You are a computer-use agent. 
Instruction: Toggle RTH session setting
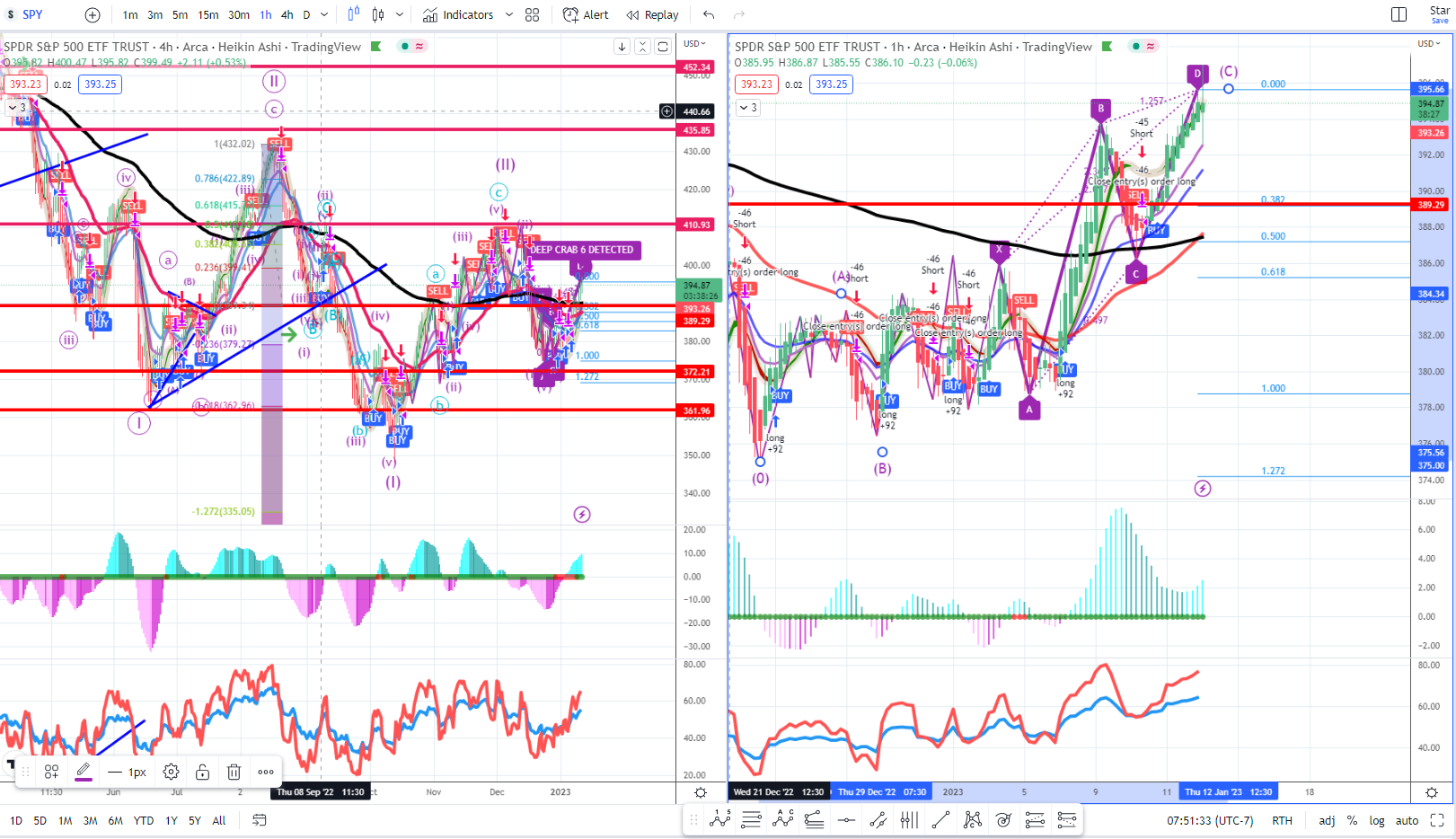pos(1282,820)
